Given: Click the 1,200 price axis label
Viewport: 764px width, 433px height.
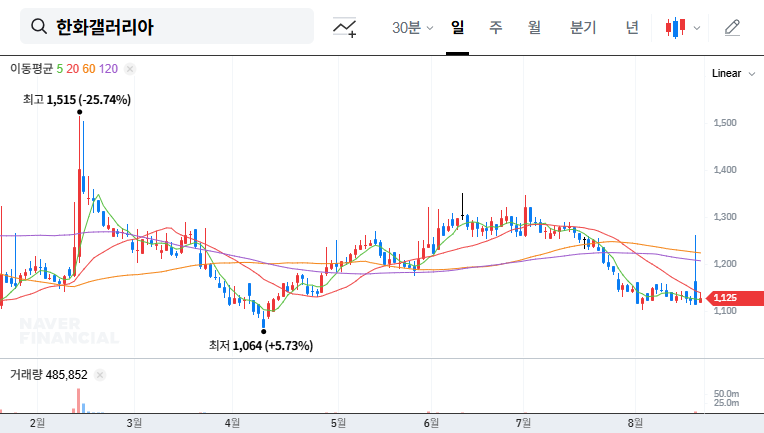Looking at the screenshot, I should pos(725,264).
